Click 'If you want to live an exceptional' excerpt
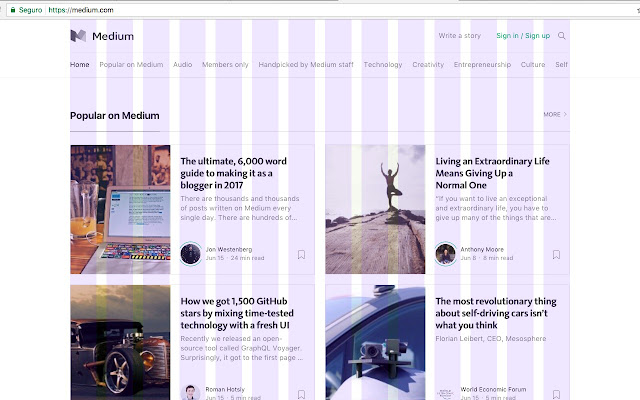This screenshot has width=640, height=400. [x=496, y=208]
